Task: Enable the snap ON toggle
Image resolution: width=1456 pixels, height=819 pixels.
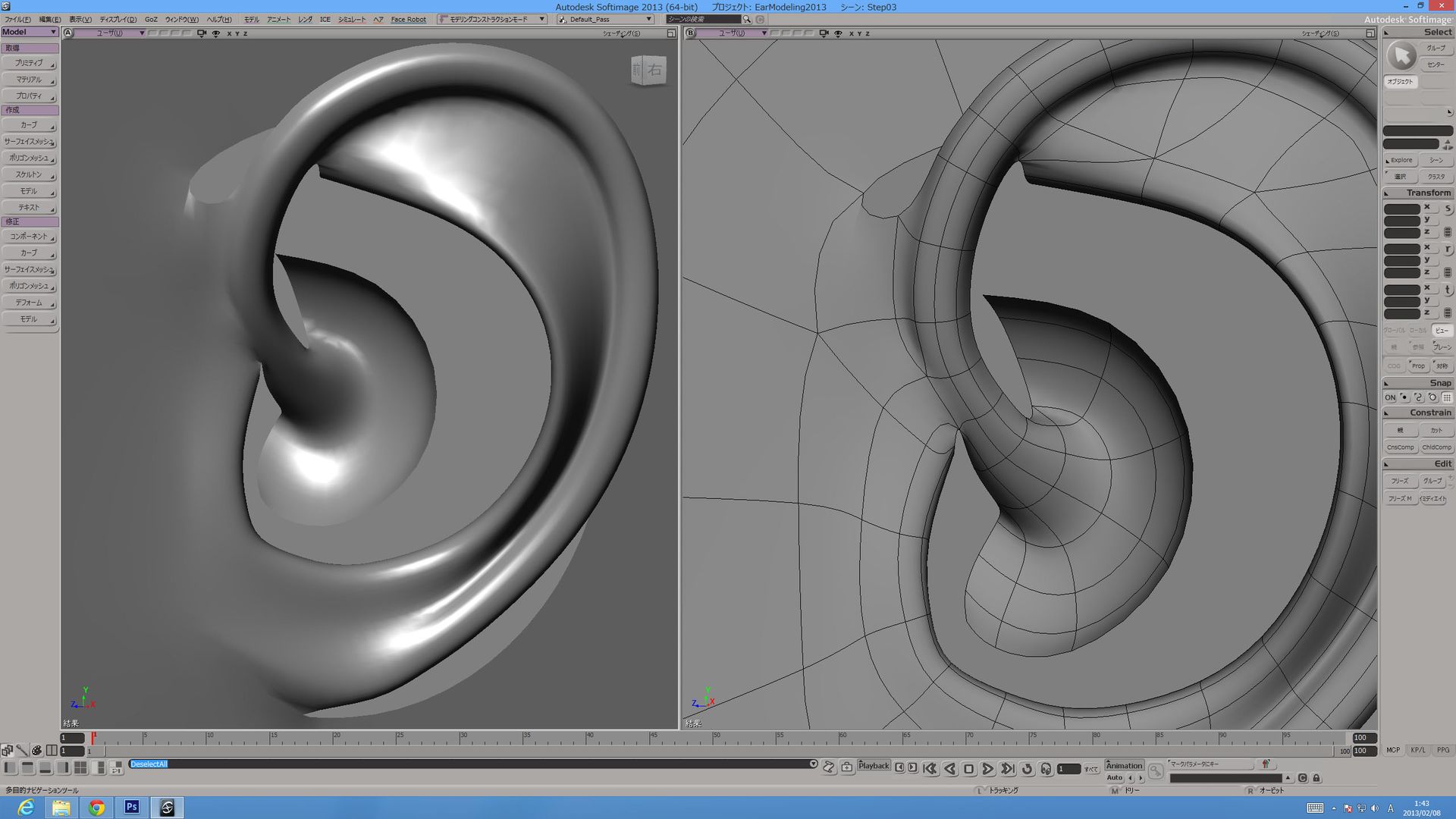Action: (1391, 397)
